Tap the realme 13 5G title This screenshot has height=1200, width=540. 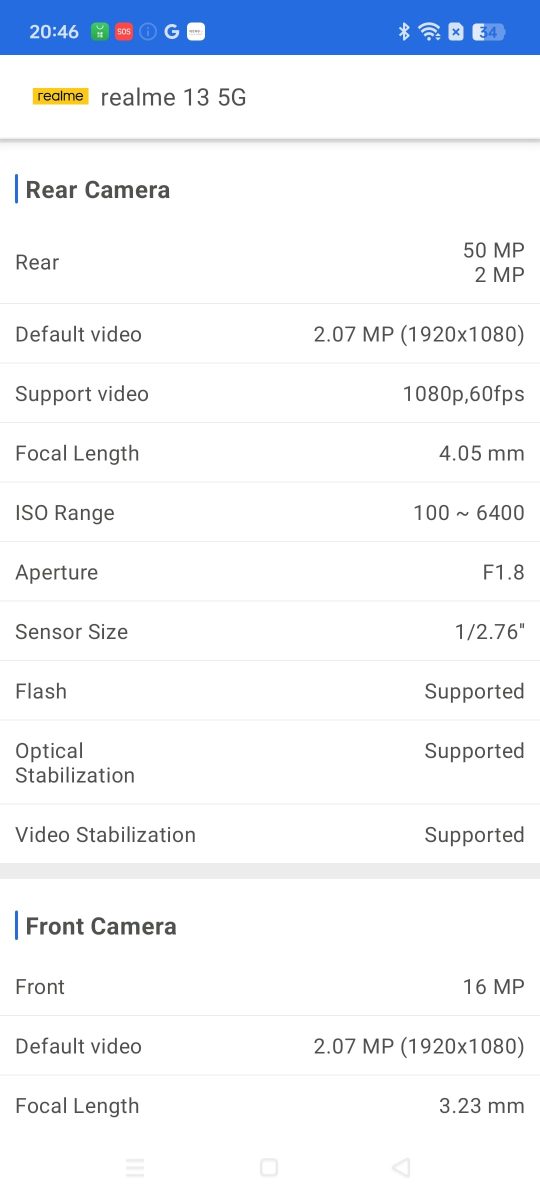[173, 97]
